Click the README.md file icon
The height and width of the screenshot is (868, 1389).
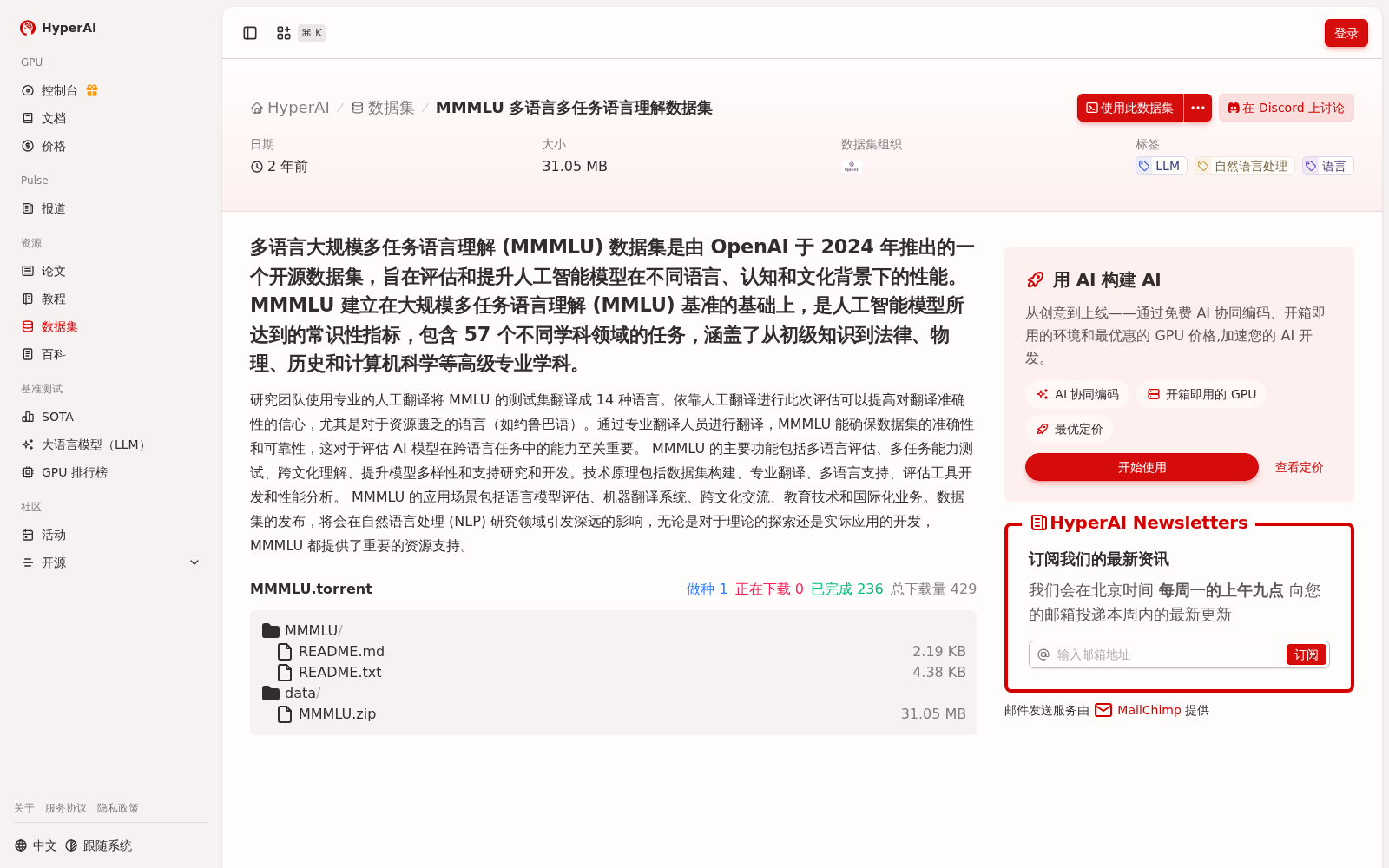coord(285,651)
